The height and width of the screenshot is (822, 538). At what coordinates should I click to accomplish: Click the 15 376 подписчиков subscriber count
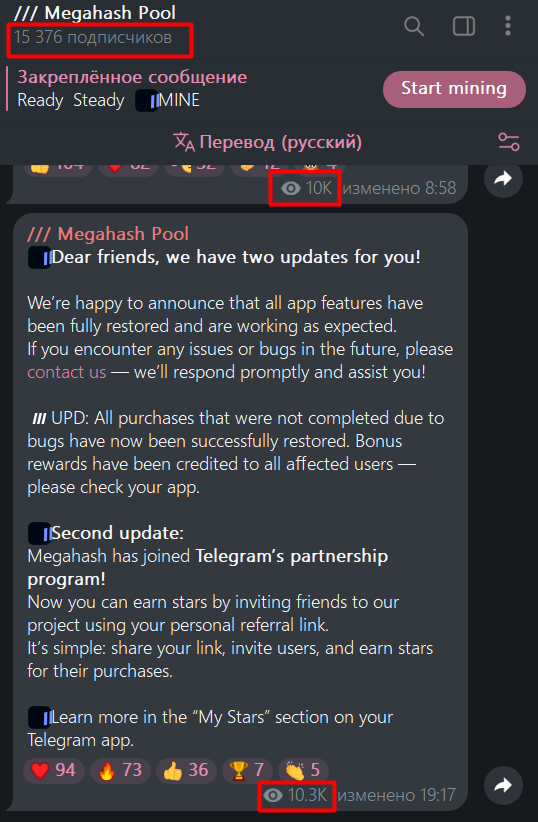pos(93,37)
